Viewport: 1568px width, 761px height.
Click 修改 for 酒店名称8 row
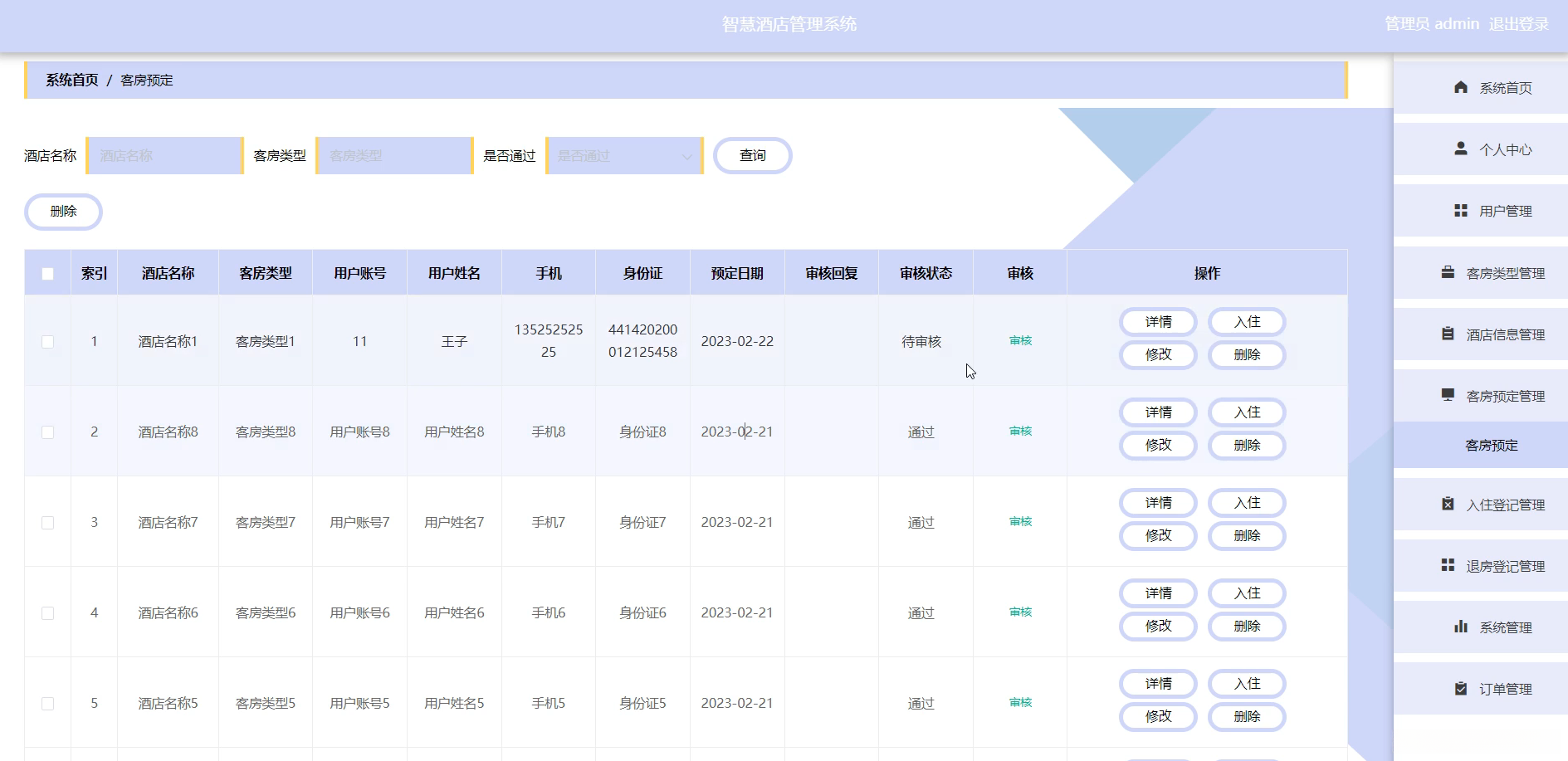tap(1159, 446)
